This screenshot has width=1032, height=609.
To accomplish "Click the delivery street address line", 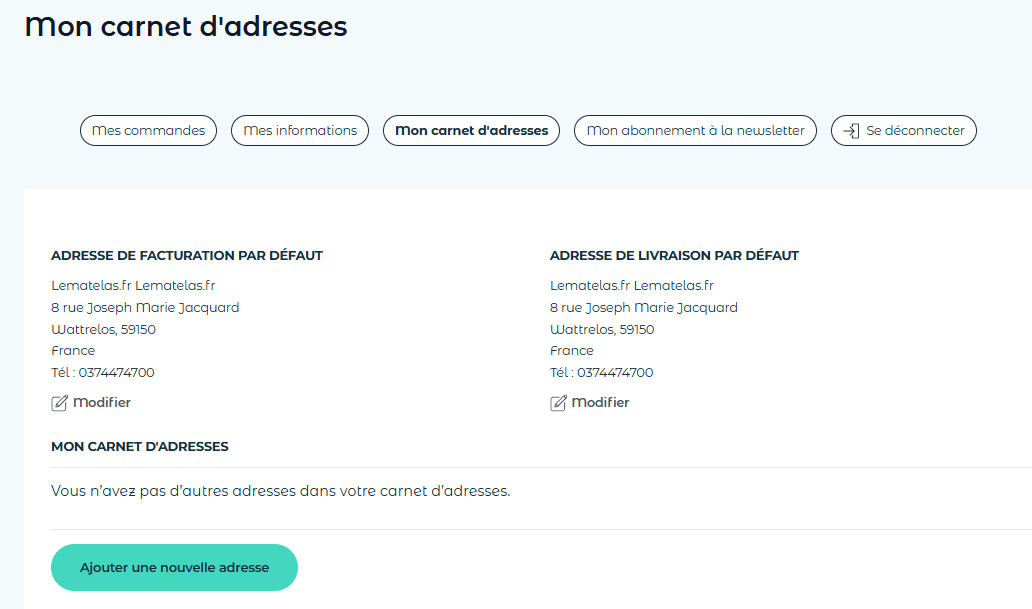I will click(x=644, y=308).
